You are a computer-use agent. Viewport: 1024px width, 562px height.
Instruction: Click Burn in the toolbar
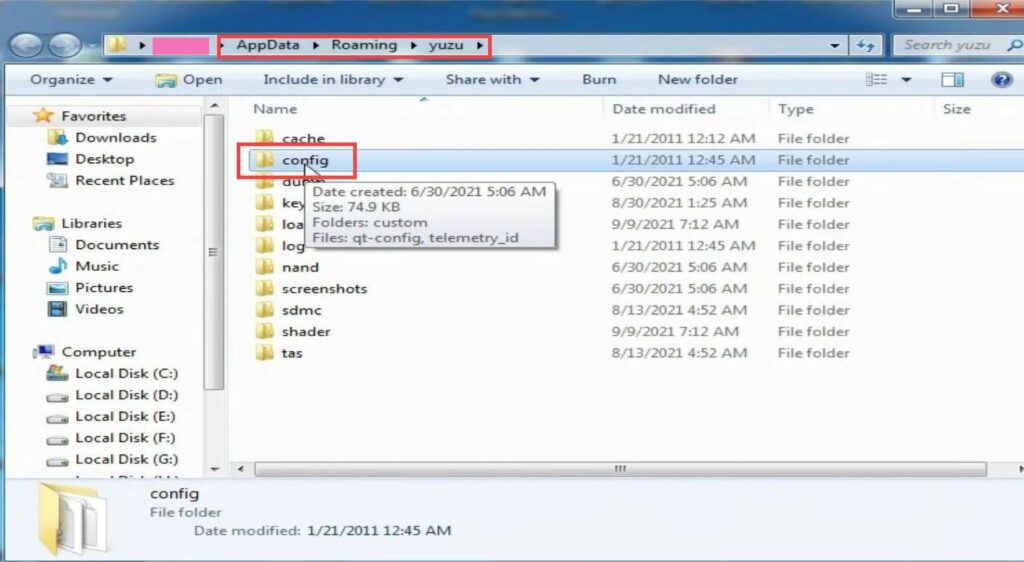pos(599,80)
